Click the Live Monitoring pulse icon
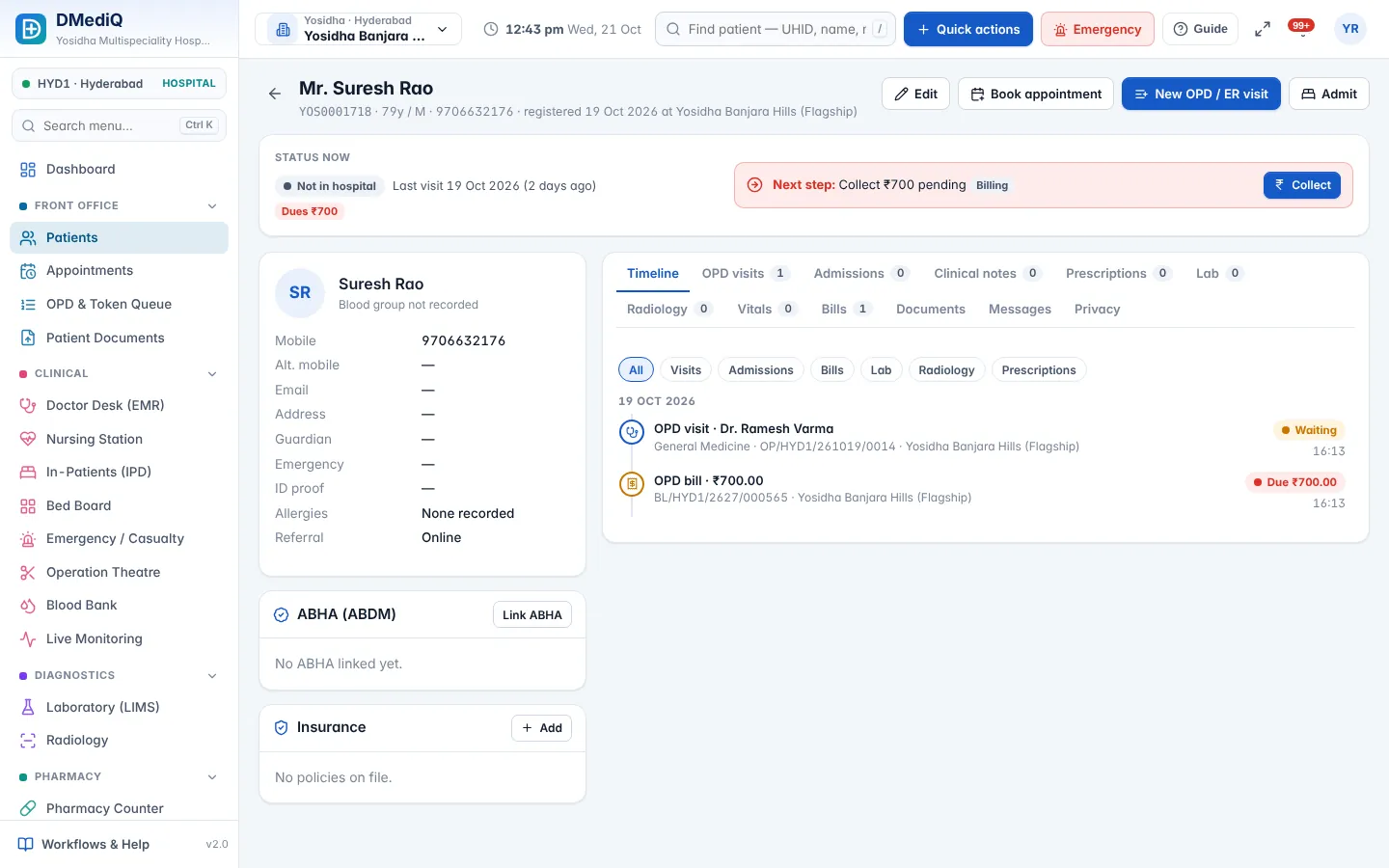Image resolution: width=1389 pixels, height=868 pixels. 28,639
